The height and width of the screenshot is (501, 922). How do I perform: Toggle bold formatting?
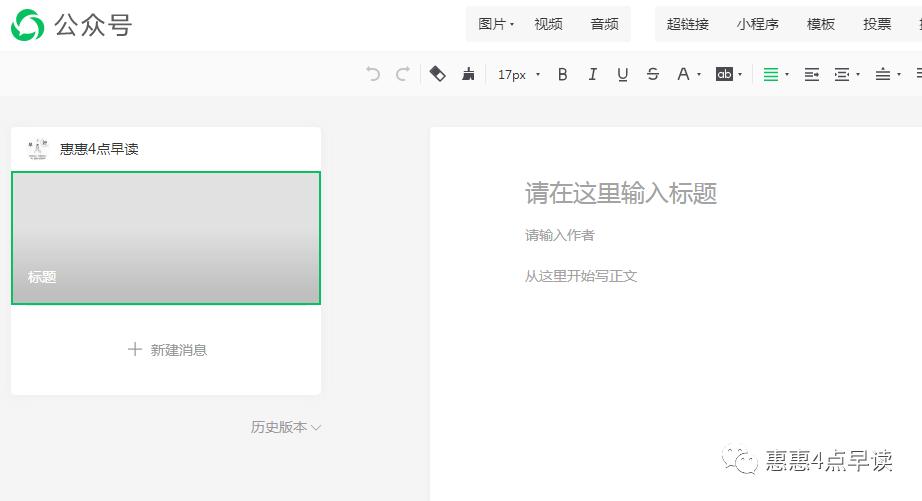563,74
